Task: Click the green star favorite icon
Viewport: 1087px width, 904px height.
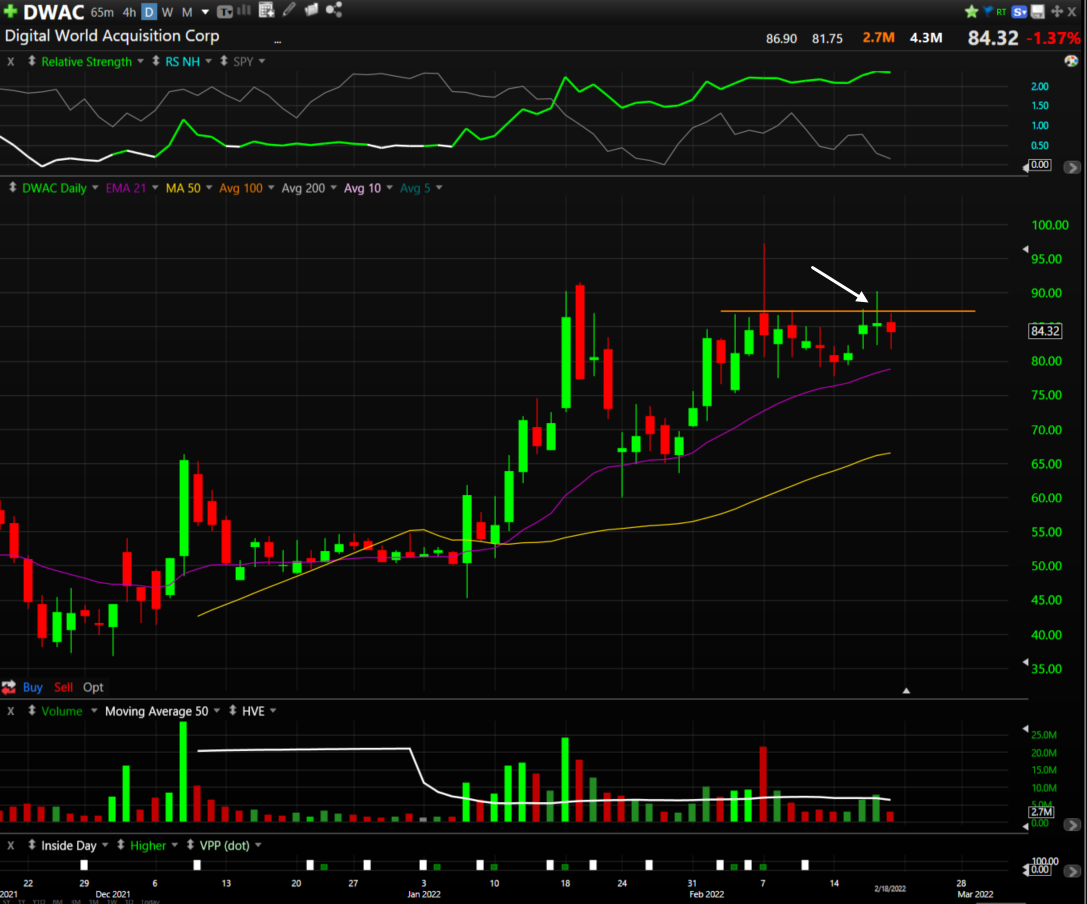Action: tap(971, 11)
